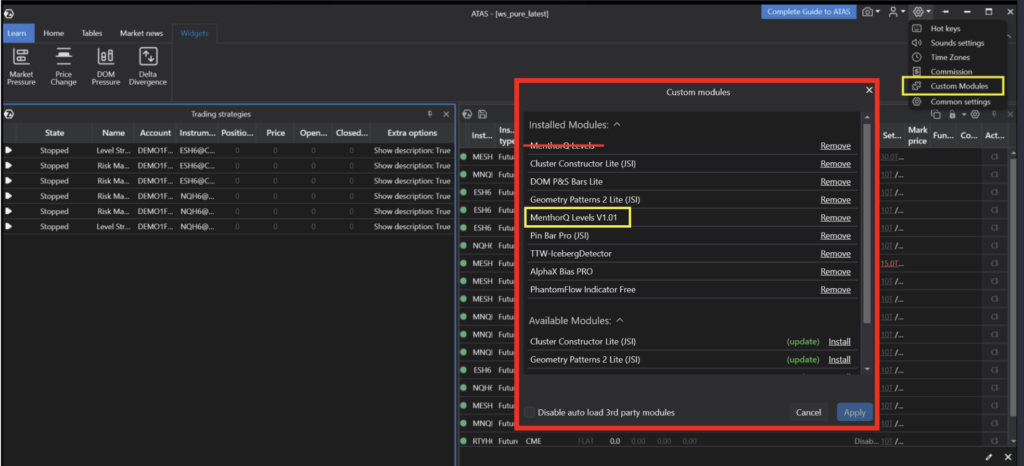
Task: Pin the Trading strategies panel
Action: click(x=430, y=114)
